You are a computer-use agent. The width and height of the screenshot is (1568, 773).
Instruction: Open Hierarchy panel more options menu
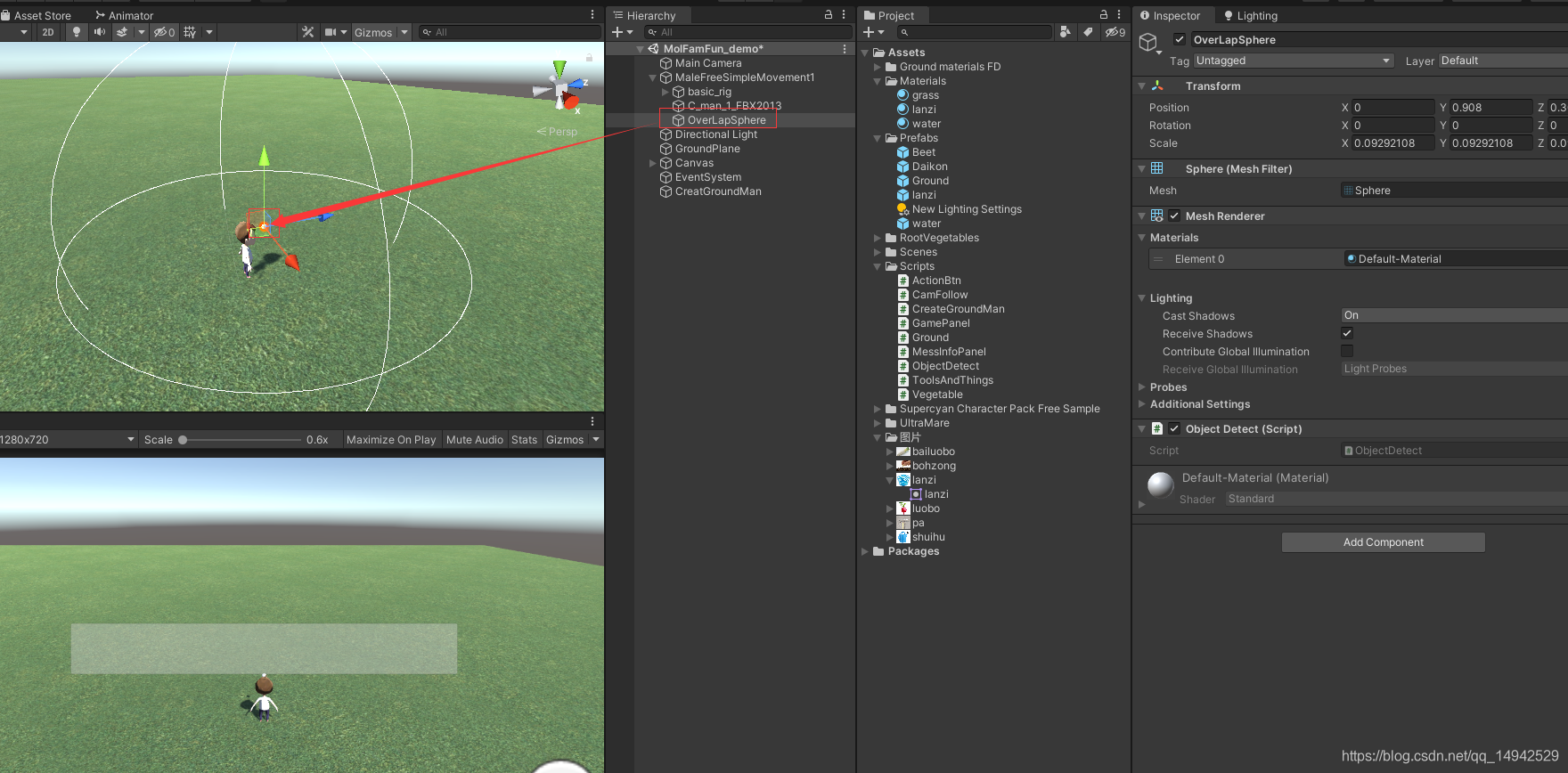point(844,14)
